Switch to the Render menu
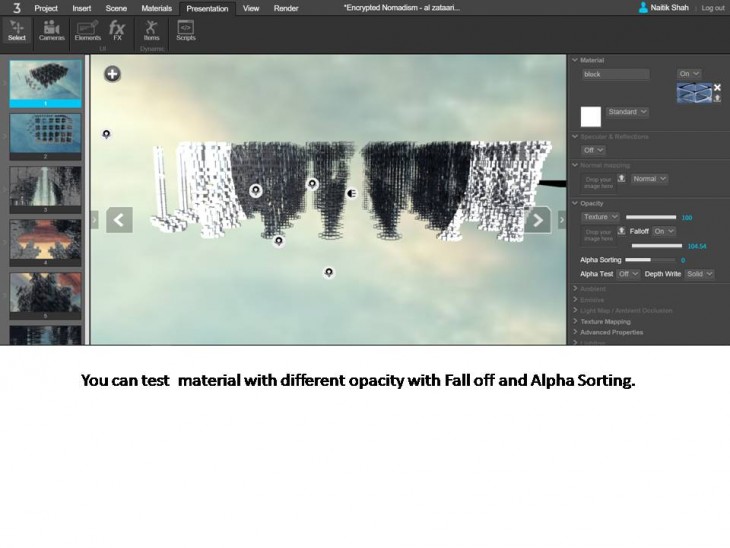Image resolution: width=730 pixels, height=548 pixels. click(x=286, y=7)
